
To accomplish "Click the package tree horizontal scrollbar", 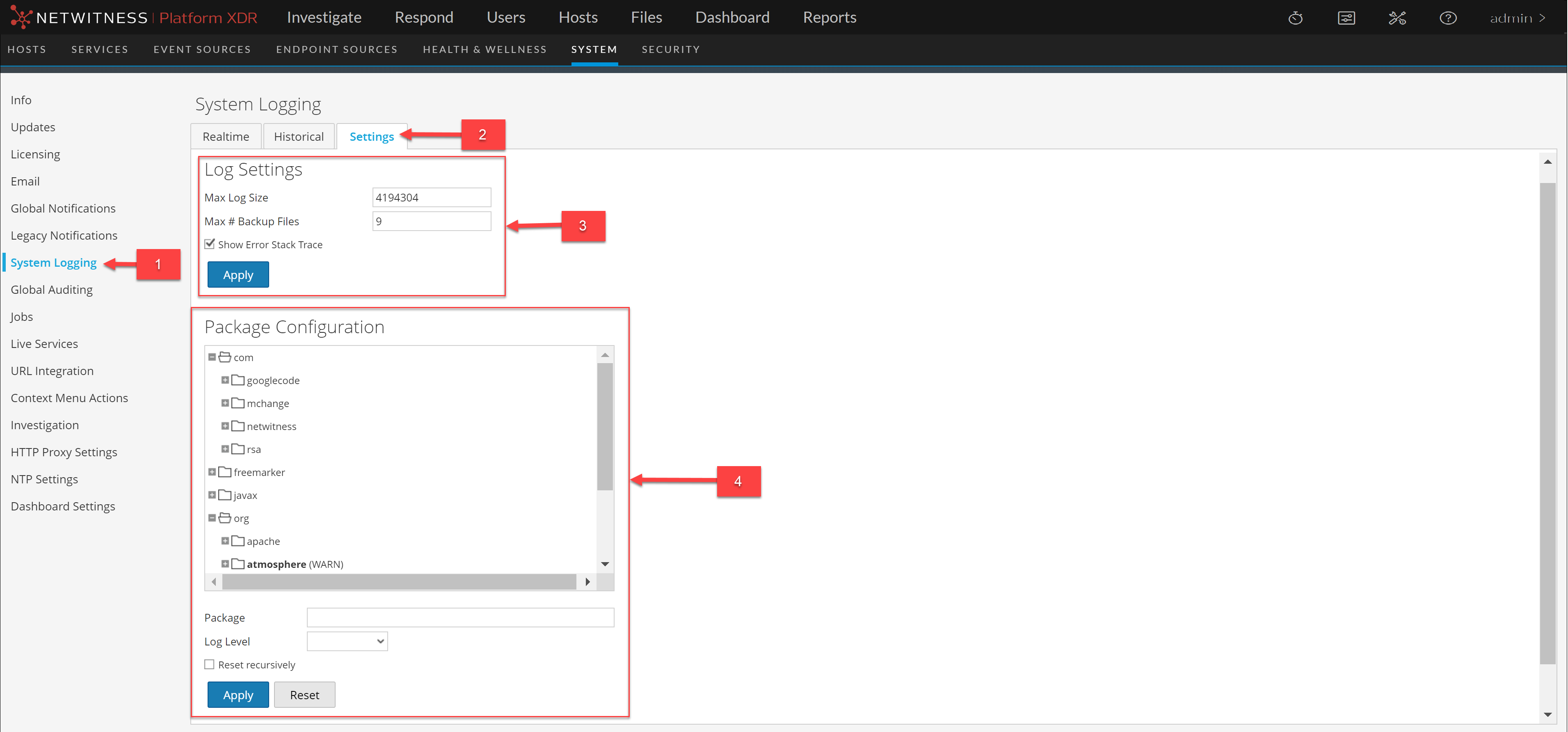I will pos(399,581).
